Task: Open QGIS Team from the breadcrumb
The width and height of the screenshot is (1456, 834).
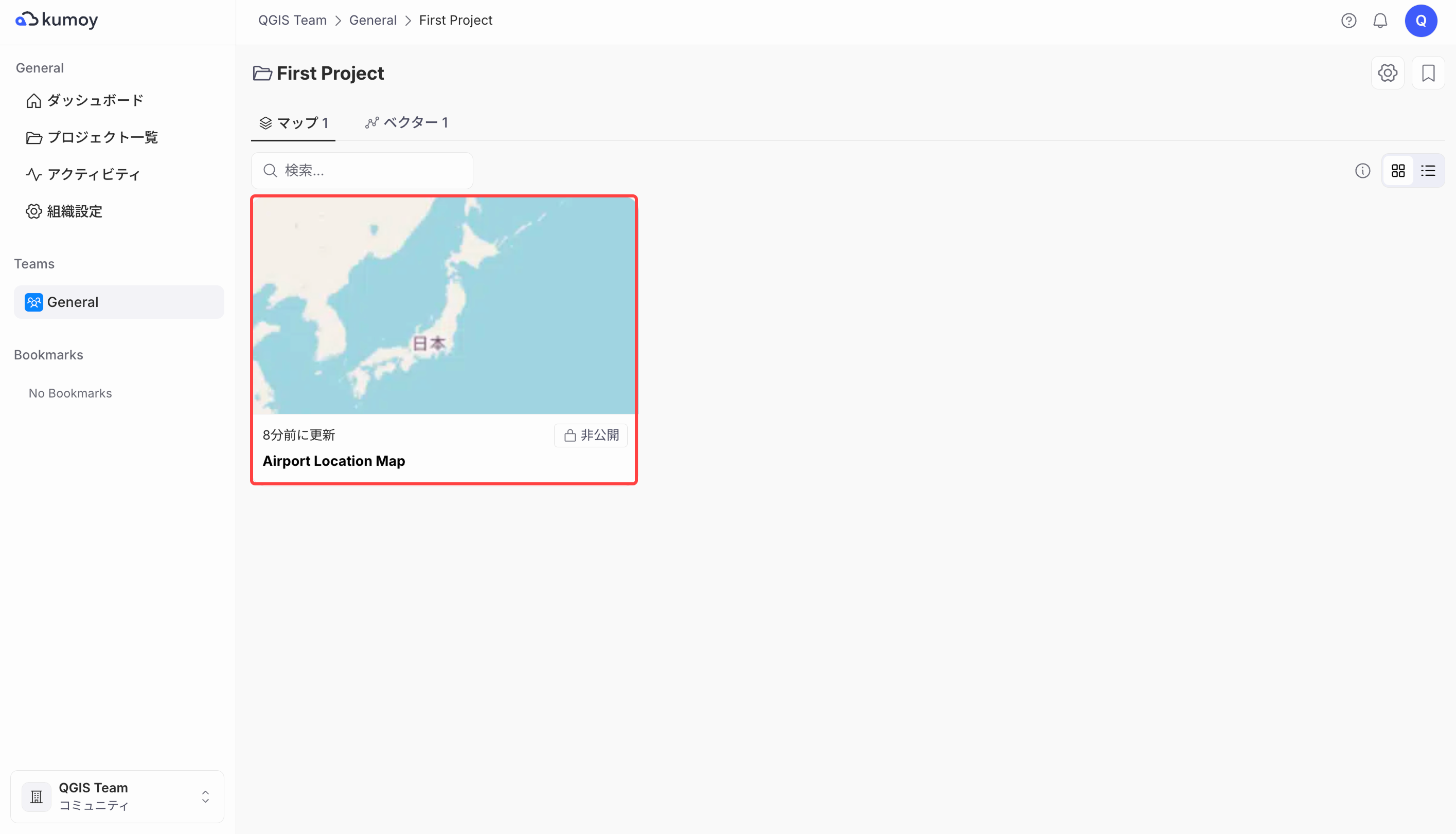Action: 292,20
